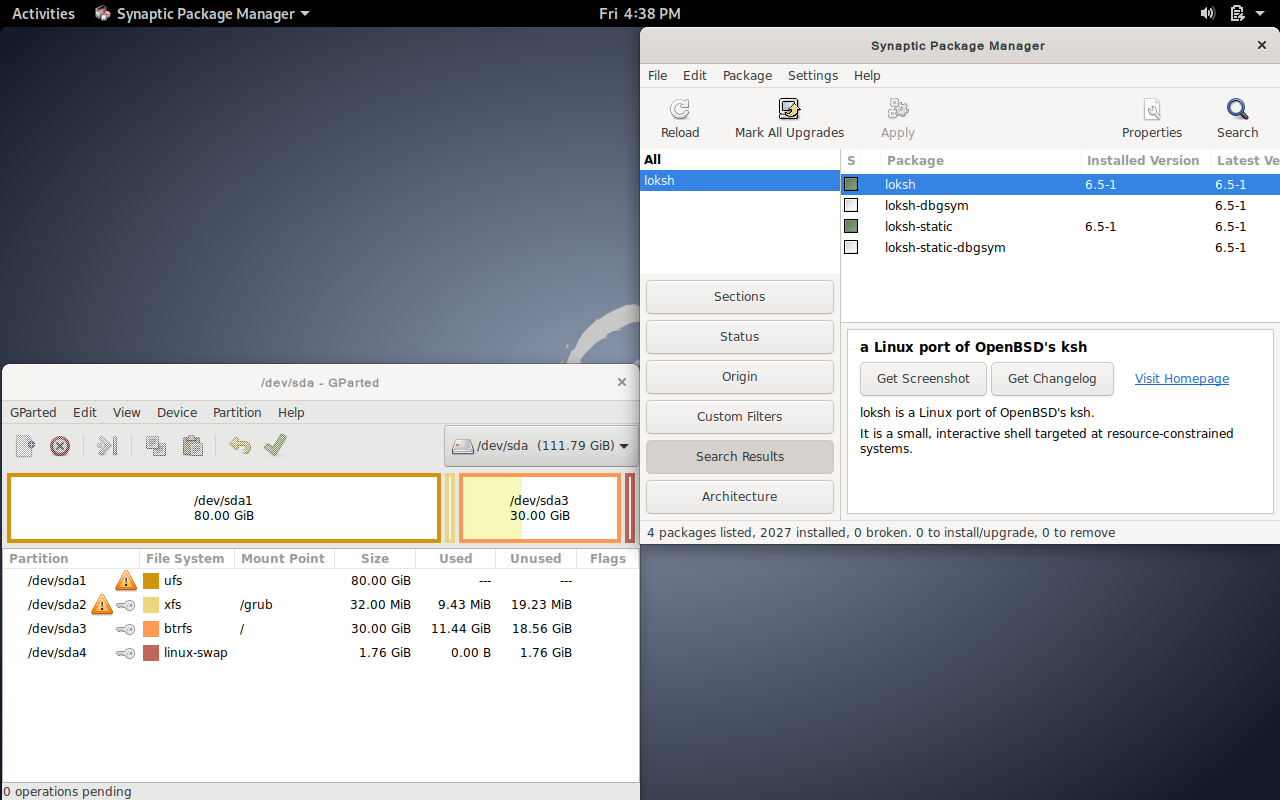
Task: Click the Get Changelog button
Action: pos(1052,378)
